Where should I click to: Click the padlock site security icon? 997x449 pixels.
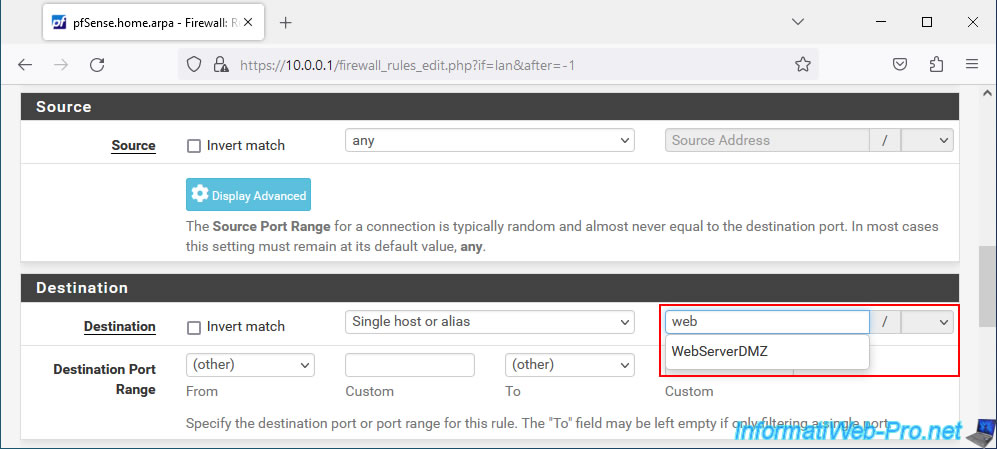[x=221, y=64]
